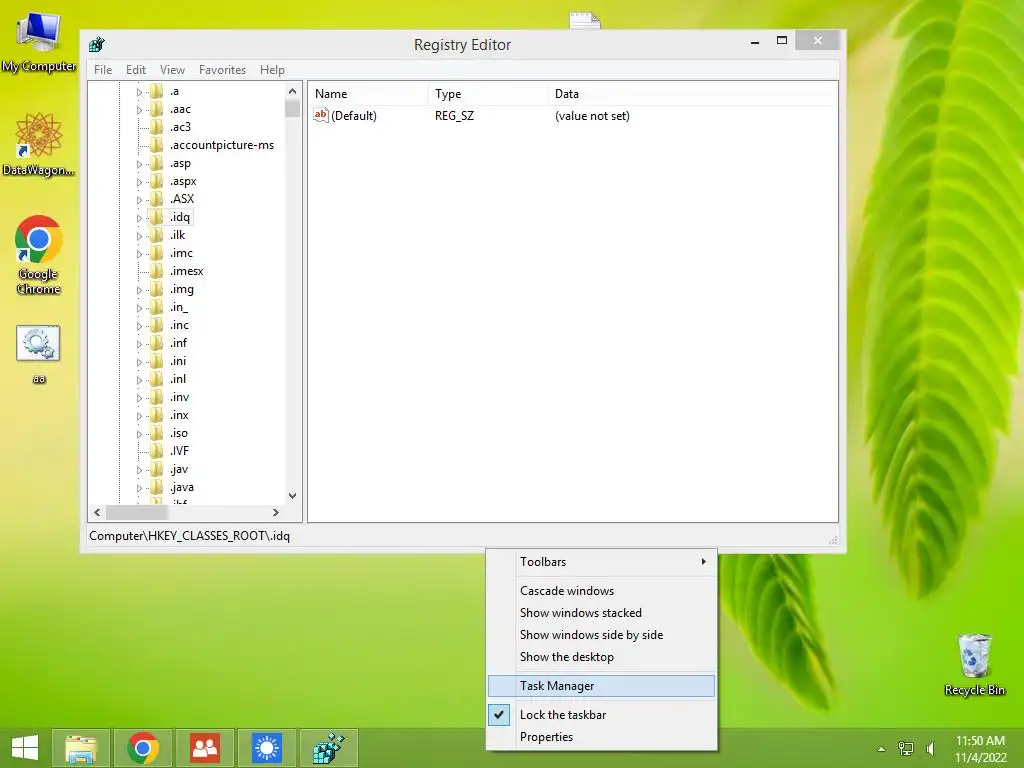Select the .inf registry key
This screenshot has width=1024, height=768.
[178, 343]
